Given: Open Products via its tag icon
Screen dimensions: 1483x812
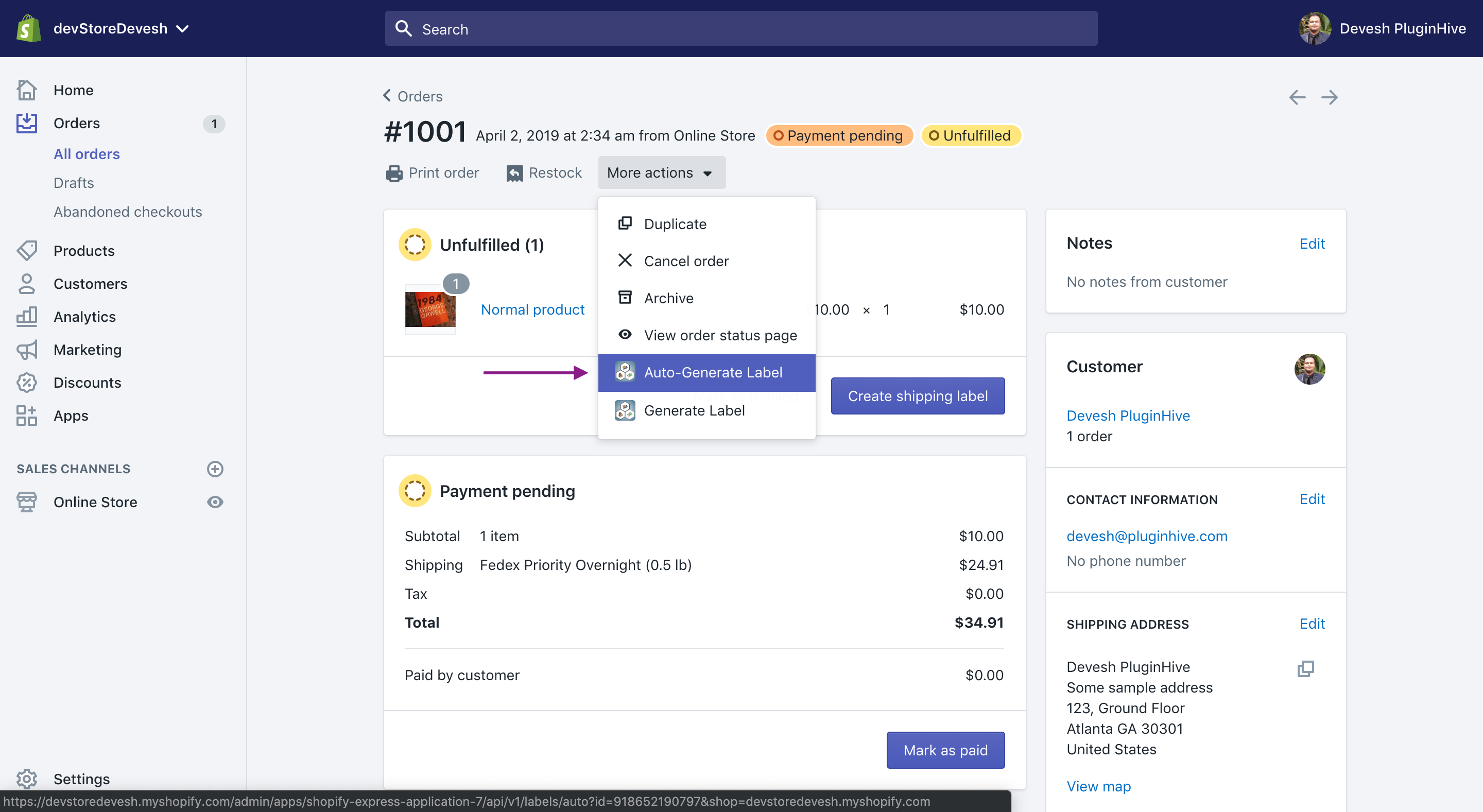Looking at the screenshot, I should [x=27, y=250].
